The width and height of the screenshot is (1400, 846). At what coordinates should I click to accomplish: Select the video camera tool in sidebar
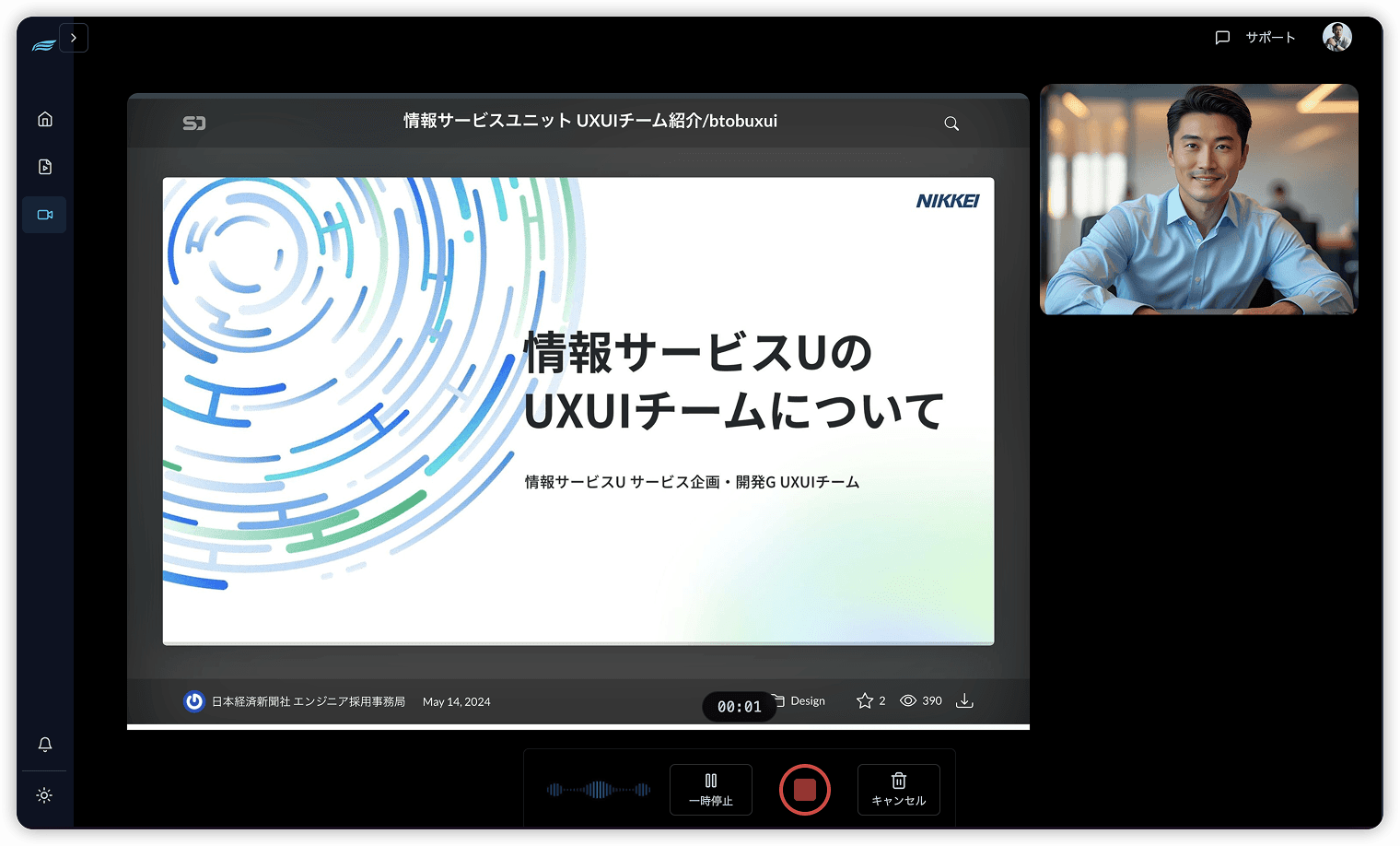44,214
